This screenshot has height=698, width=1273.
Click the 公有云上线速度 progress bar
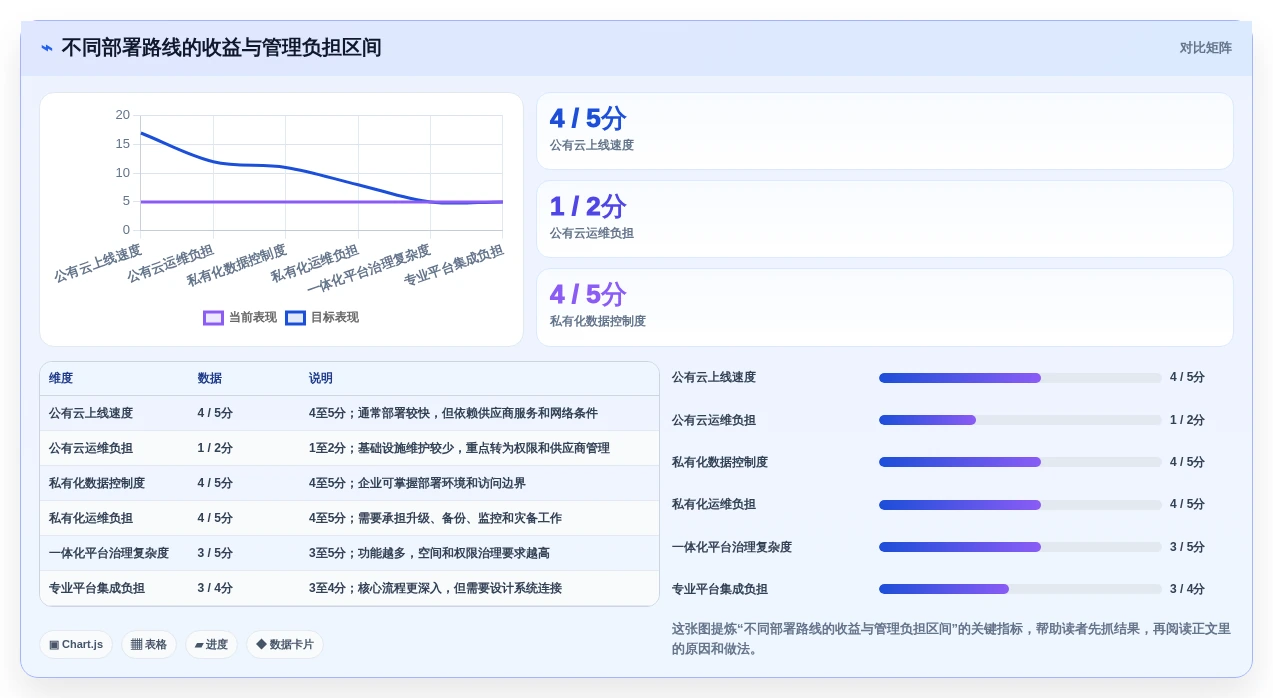(x=1020, y=378)
